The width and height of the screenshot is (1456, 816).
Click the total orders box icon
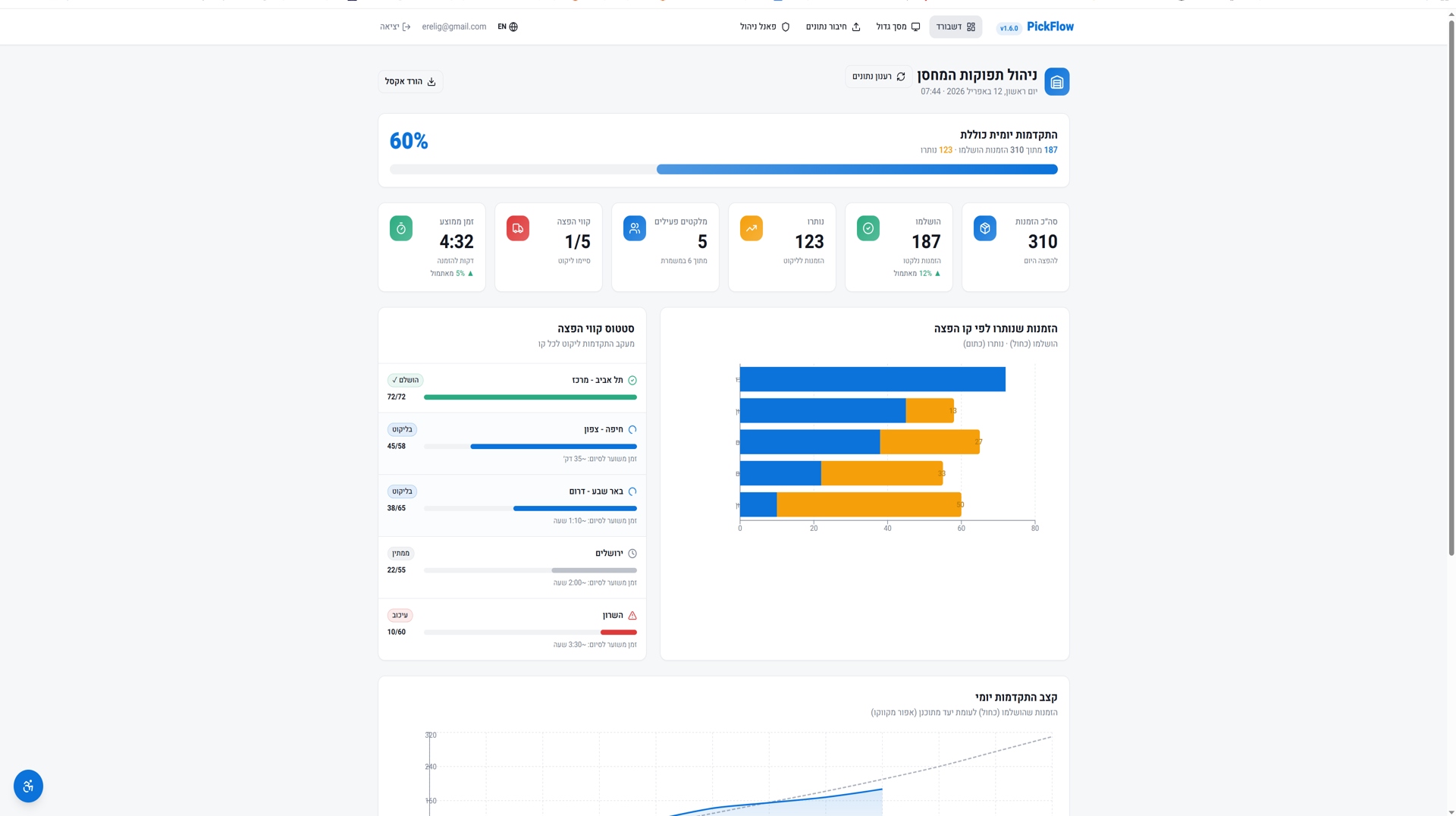click(984, 228)
